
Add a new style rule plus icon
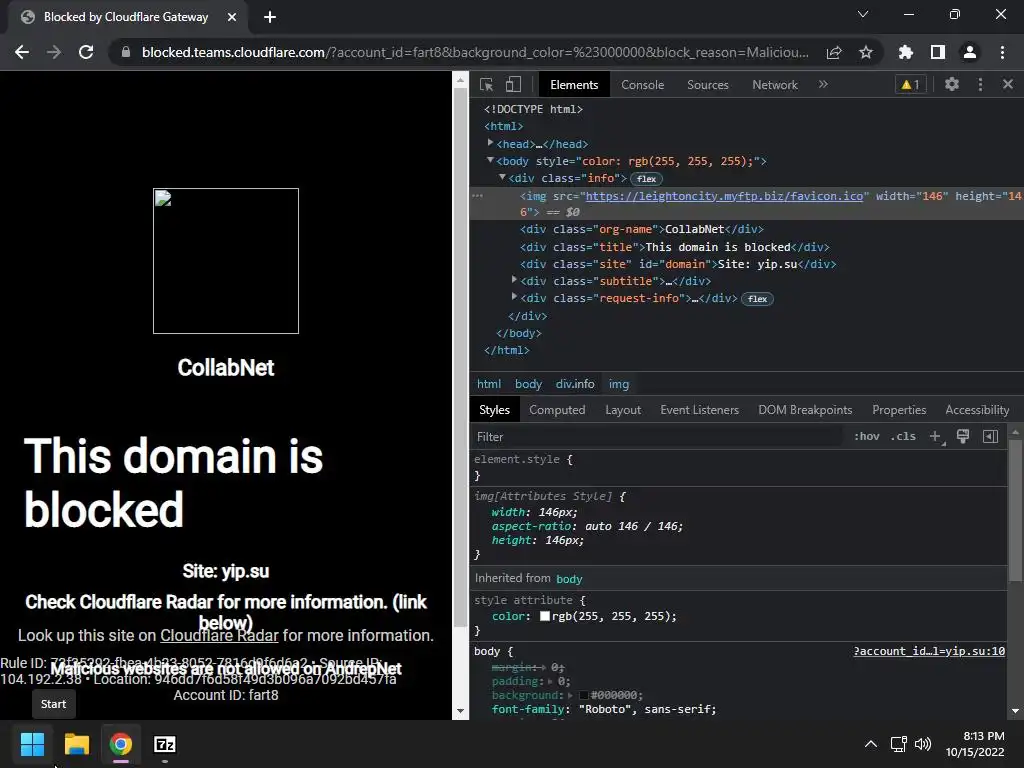point(936,436)
